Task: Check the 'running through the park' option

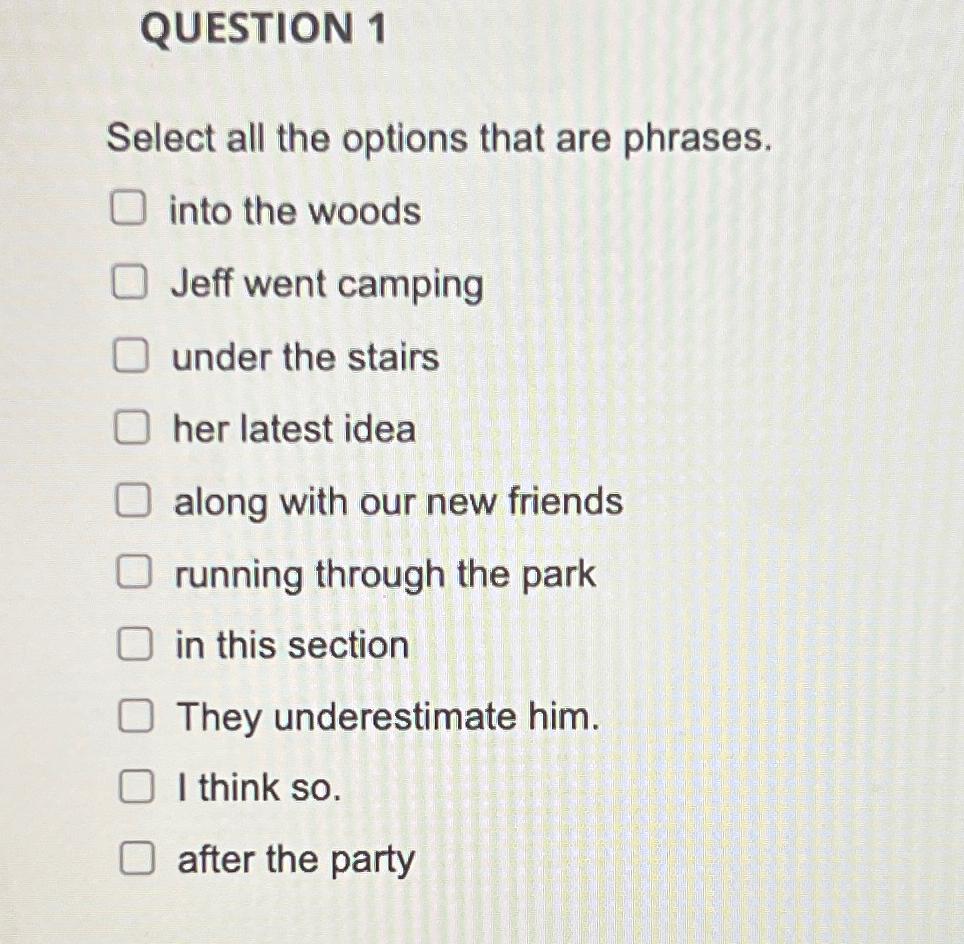Action: point(133,571)
